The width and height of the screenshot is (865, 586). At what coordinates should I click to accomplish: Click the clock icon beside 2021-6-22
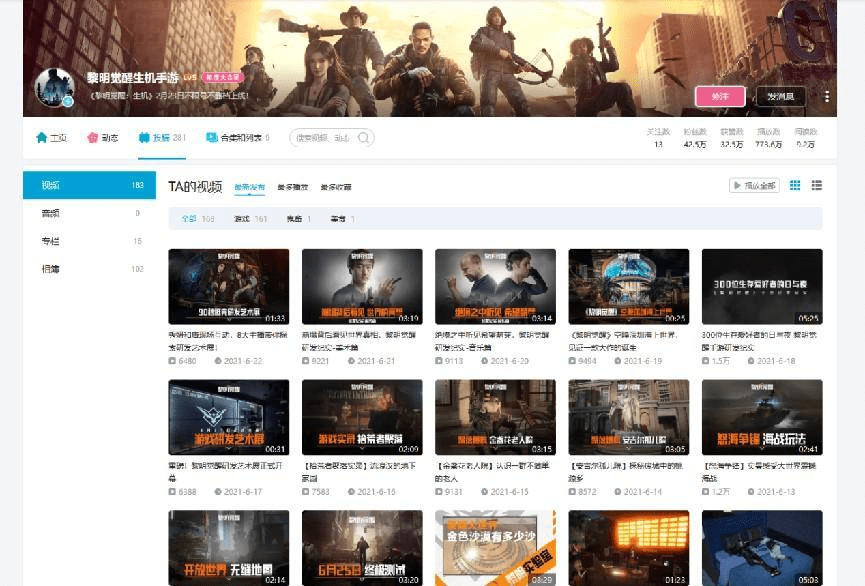click(218, 361)
